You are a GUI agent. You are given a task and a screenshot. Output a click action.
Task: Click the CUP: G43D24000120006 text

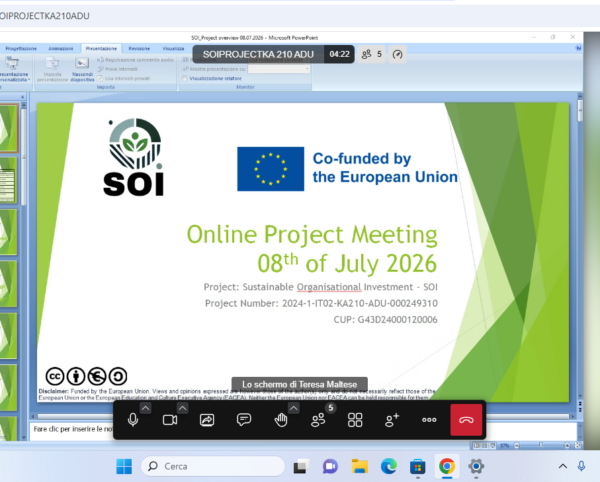point(385,319)
